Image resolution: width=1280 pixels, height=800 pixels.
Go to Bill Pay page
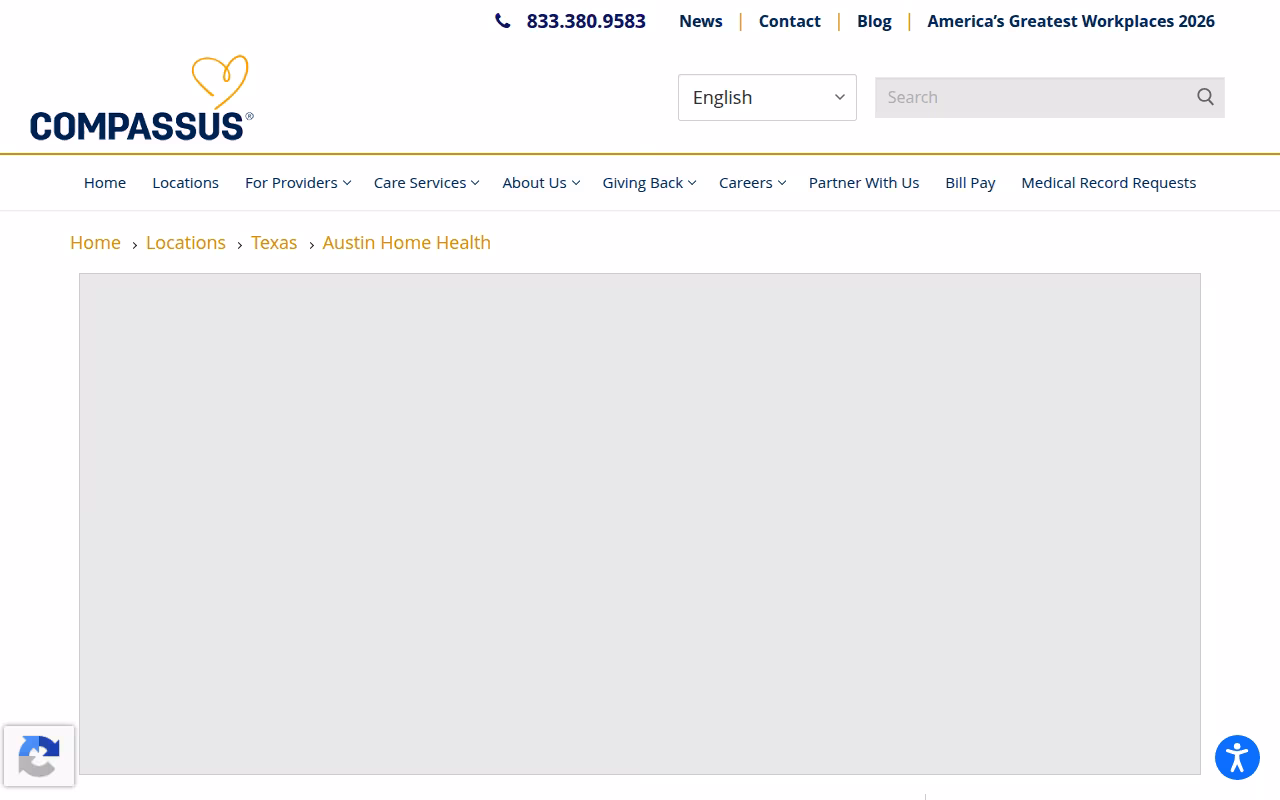click(970, 182)
